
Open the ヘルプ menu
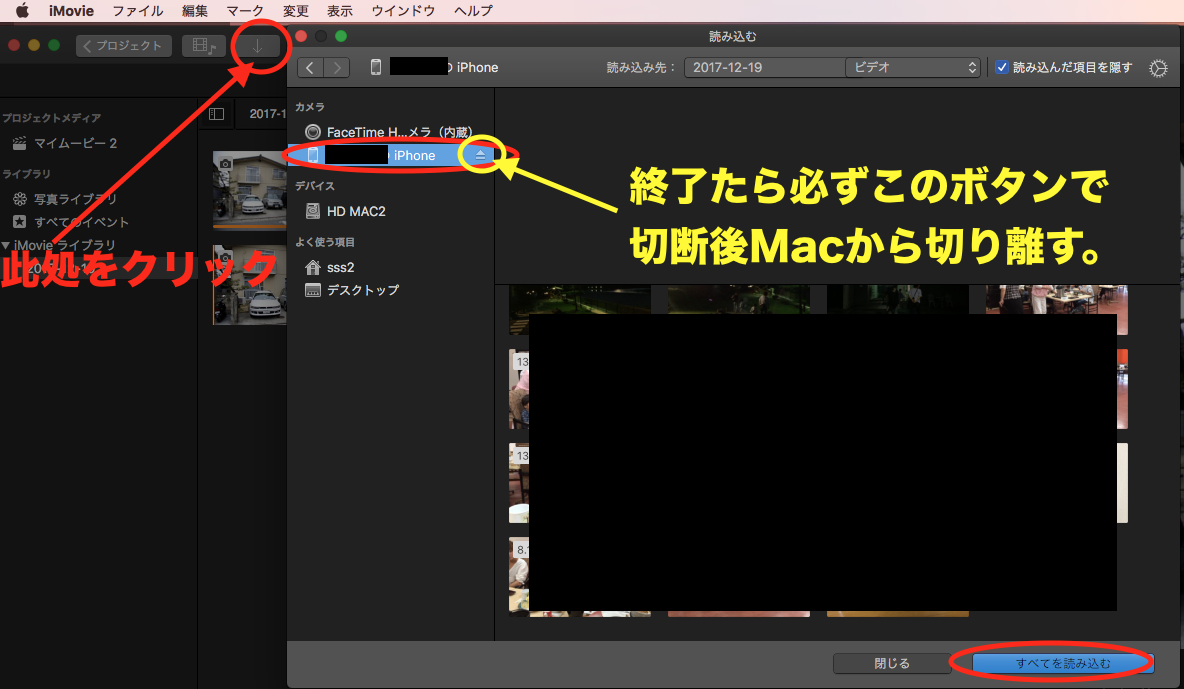(x=473, y=11)
